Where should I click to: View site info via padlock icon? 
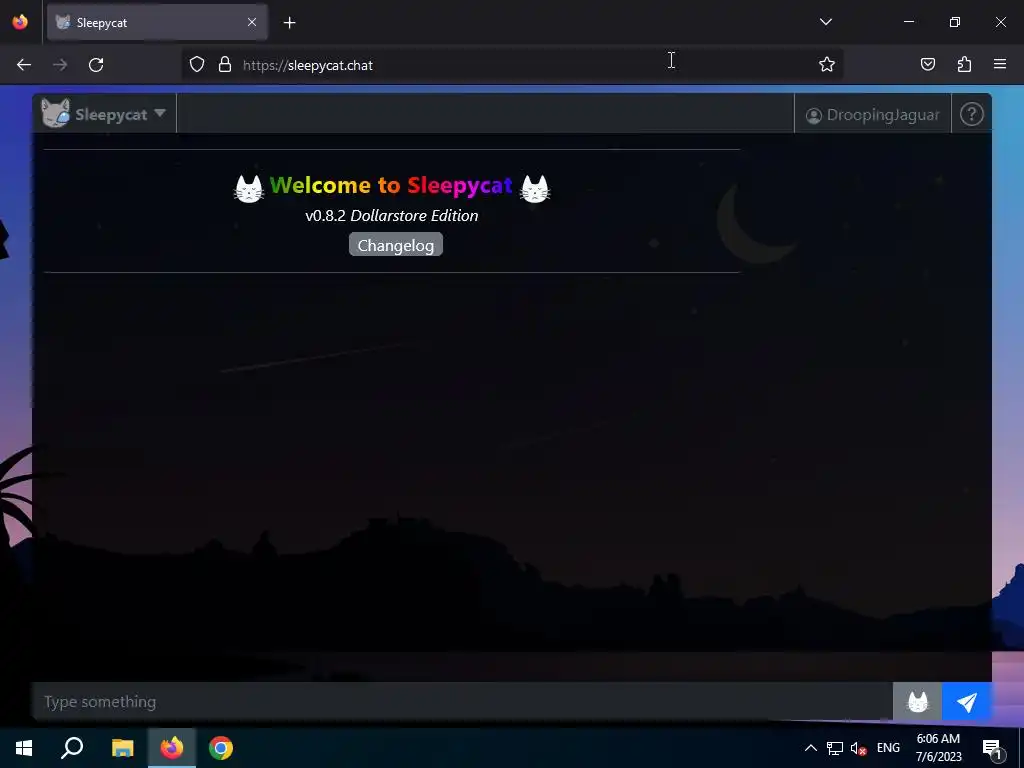(x=225, y=65)
